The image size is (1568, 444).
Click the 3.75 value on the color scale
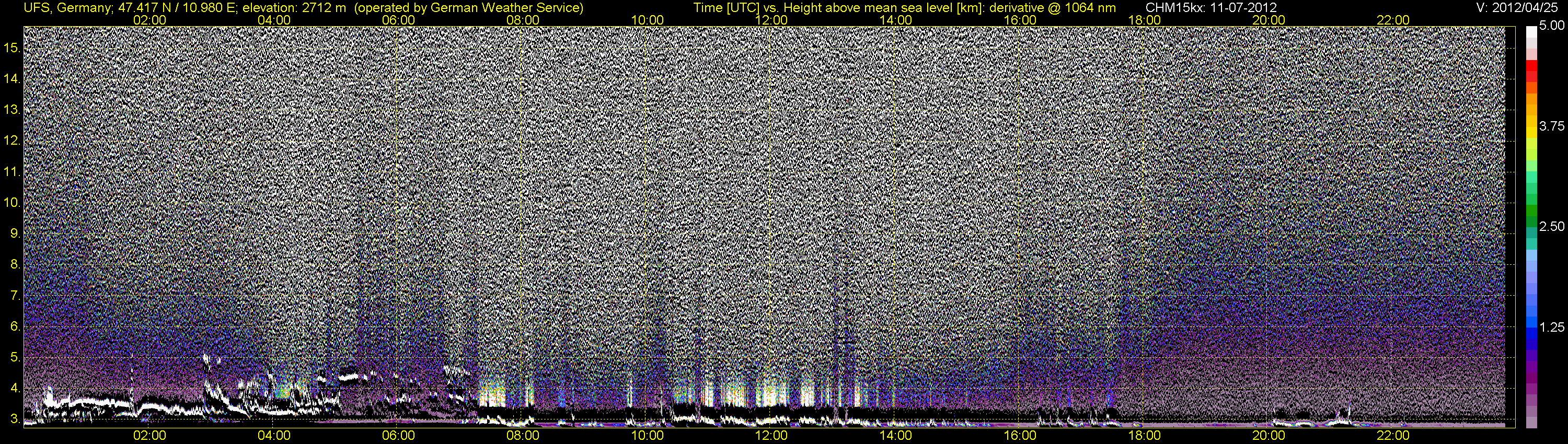[1552, 126]
